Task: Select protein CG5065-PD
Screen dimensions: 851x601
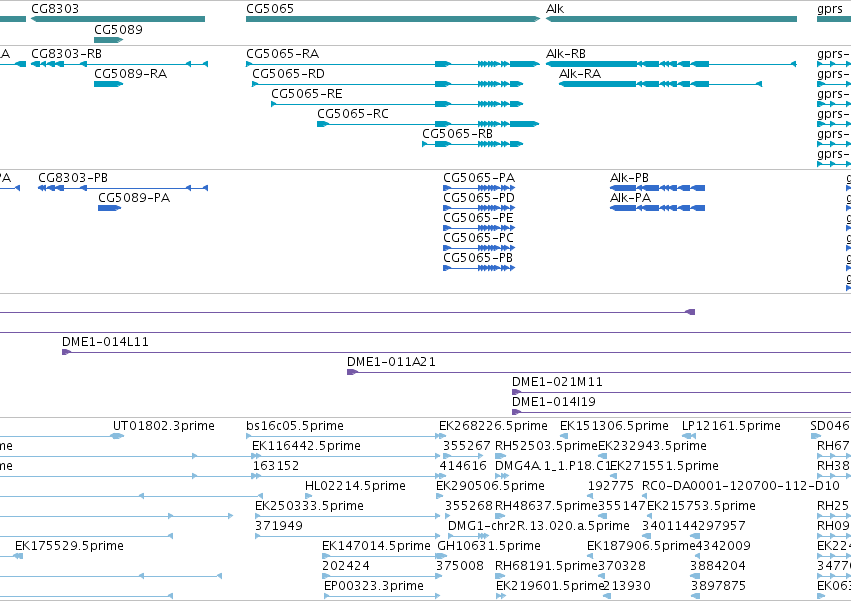Action: coord(479,208)
